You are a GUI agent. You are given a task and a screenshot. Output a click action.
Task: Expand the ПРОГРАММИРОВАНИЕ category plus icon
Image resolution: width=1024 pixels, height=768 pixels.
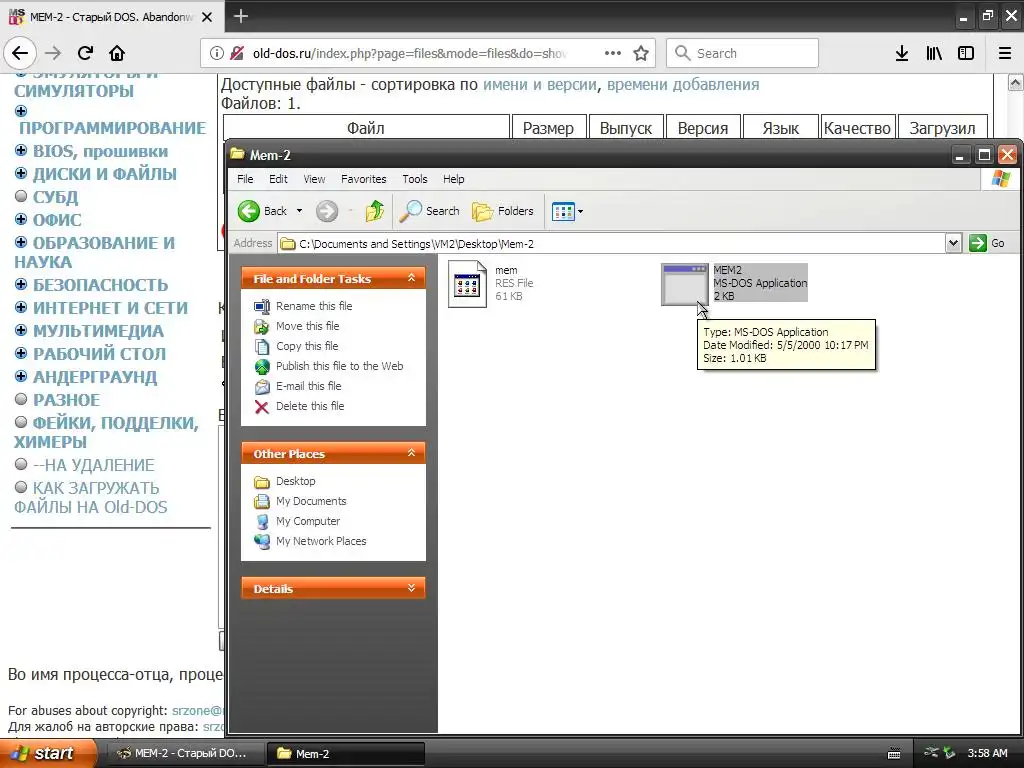pyautogui.click(x=21, y=111)
